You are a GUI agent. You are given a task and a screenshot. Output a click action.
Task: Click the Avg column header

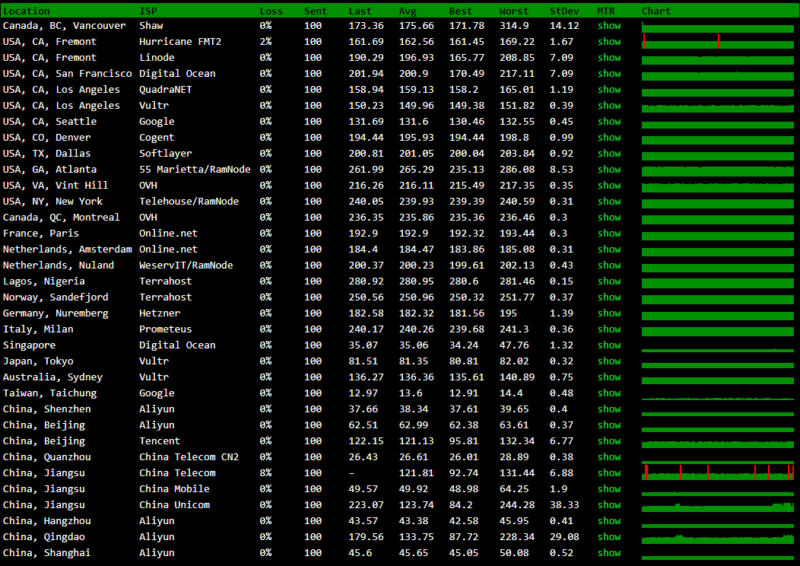click(408, 10)
